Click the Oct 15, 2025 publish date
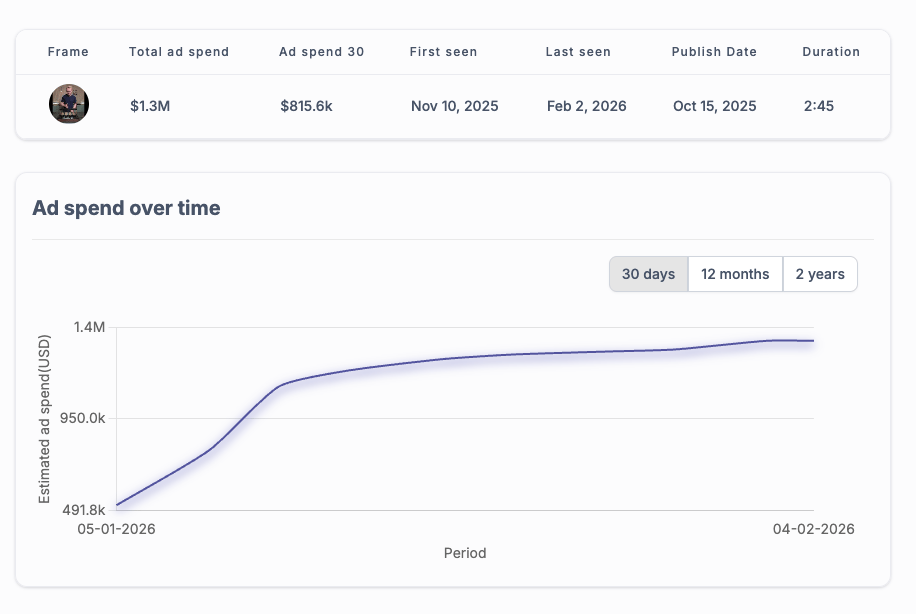Screen dimensions: 916x614 click(x=715, y=106)
